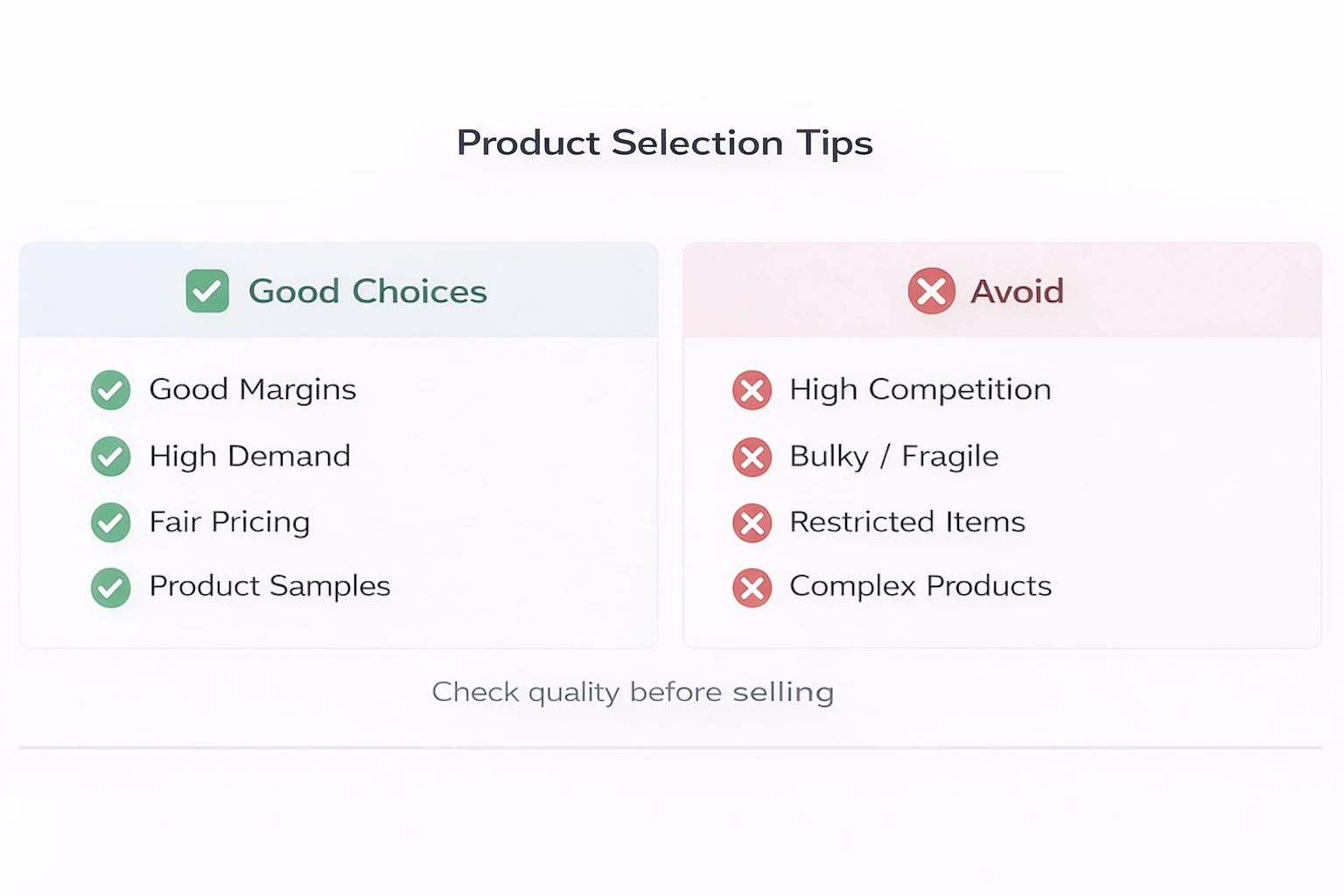Select the checkmark next to Fair Pricing
The height and width of the screenshot is (896, 1344).
point(111,522)
